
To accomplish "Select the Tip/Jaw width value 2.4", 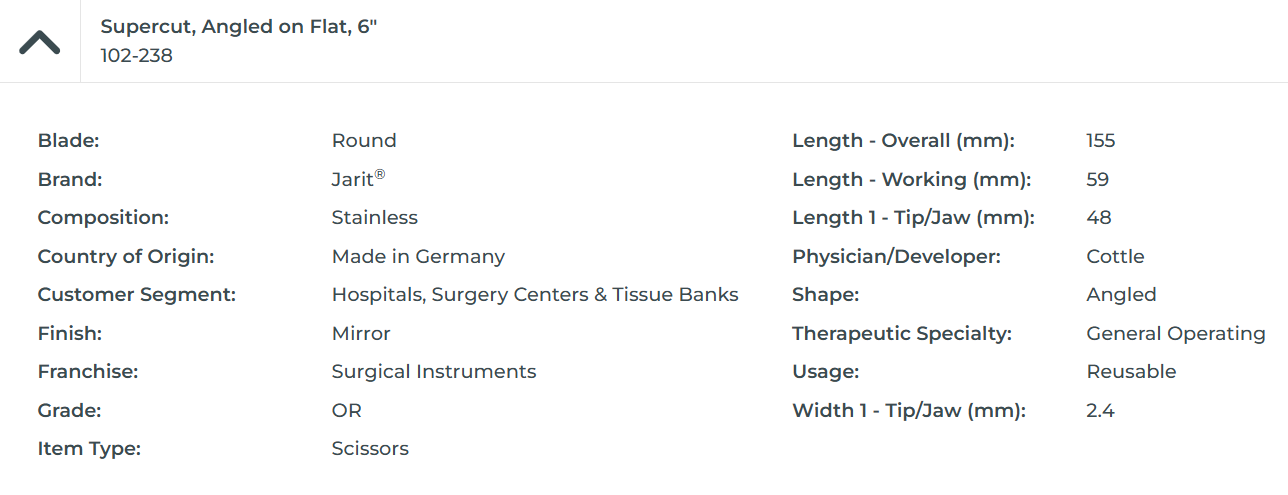I will point(1100,411).
